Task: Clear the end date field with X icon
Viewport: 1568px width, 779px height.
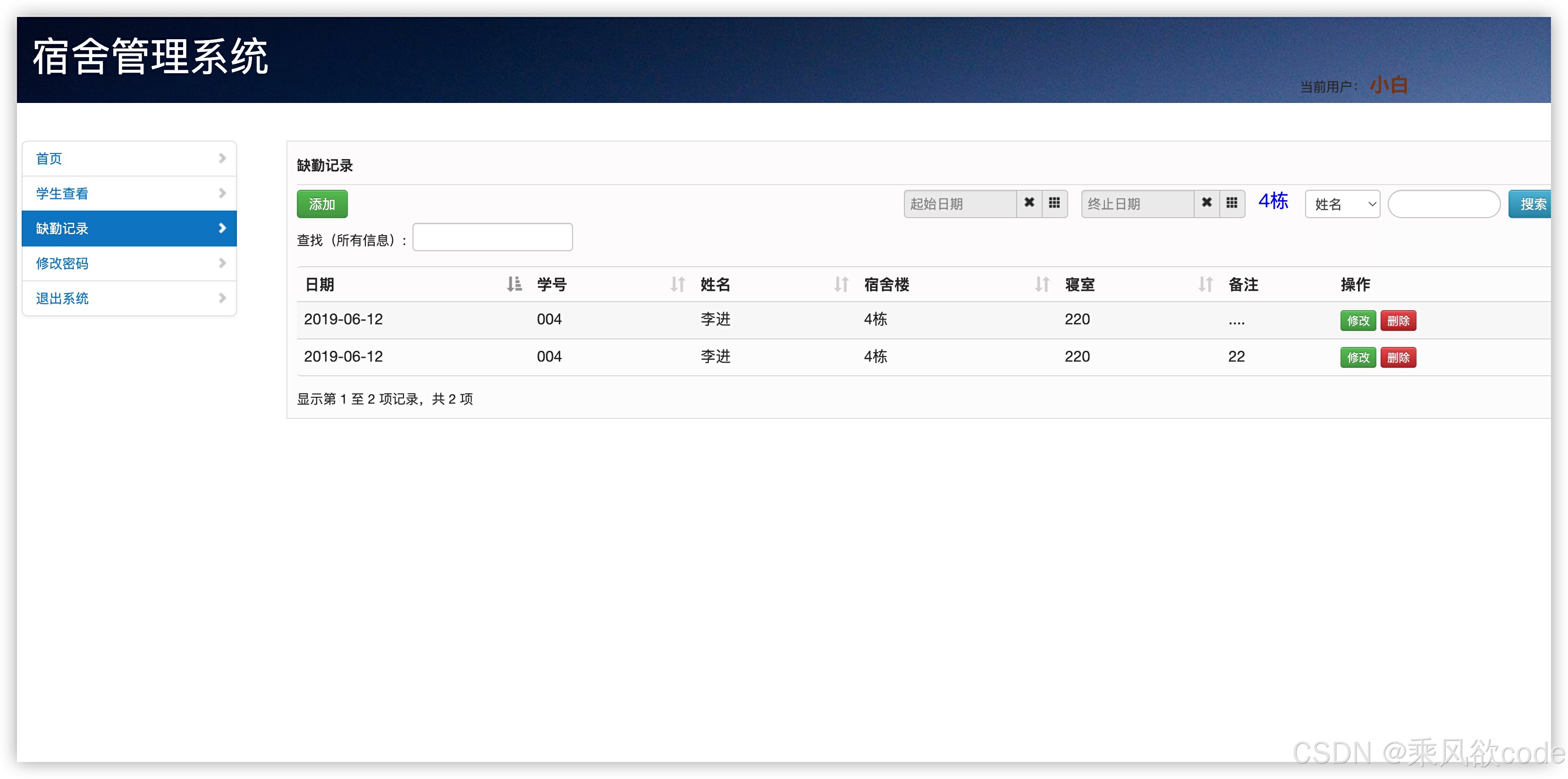Action: [1206, 203]
